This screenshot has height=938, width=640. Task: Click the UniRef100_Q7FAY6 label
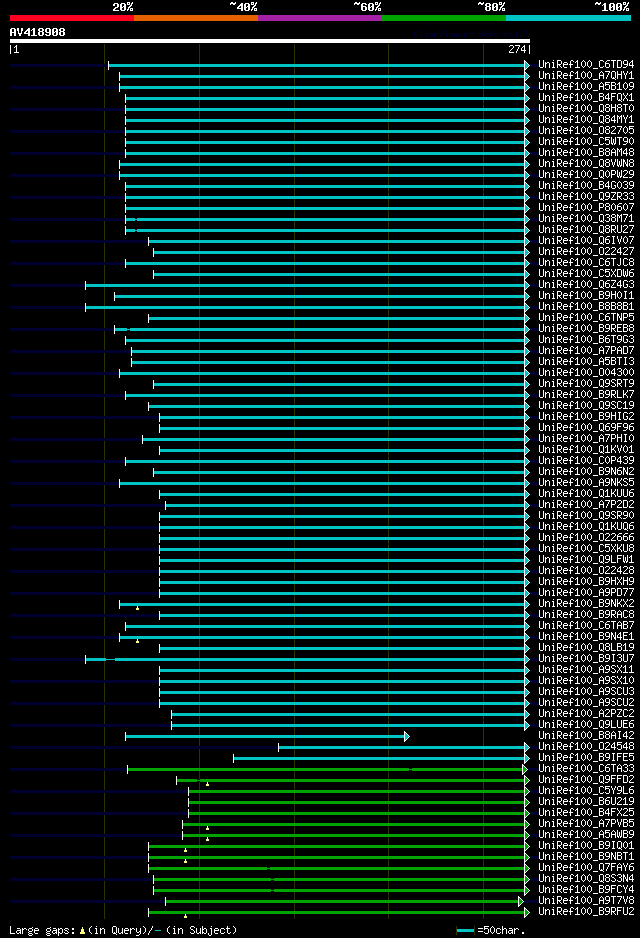[586, 867]
